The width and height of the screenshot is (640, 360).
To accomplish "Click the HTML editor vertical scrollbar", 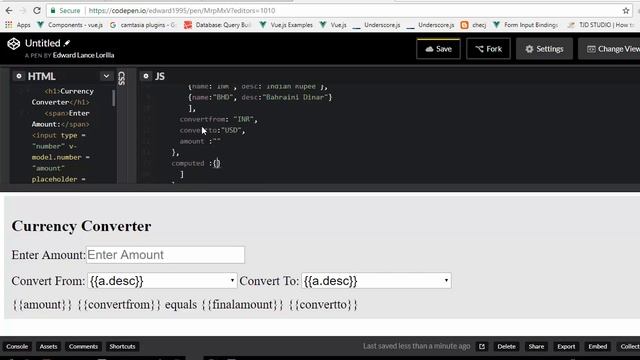I will point(113,98).
